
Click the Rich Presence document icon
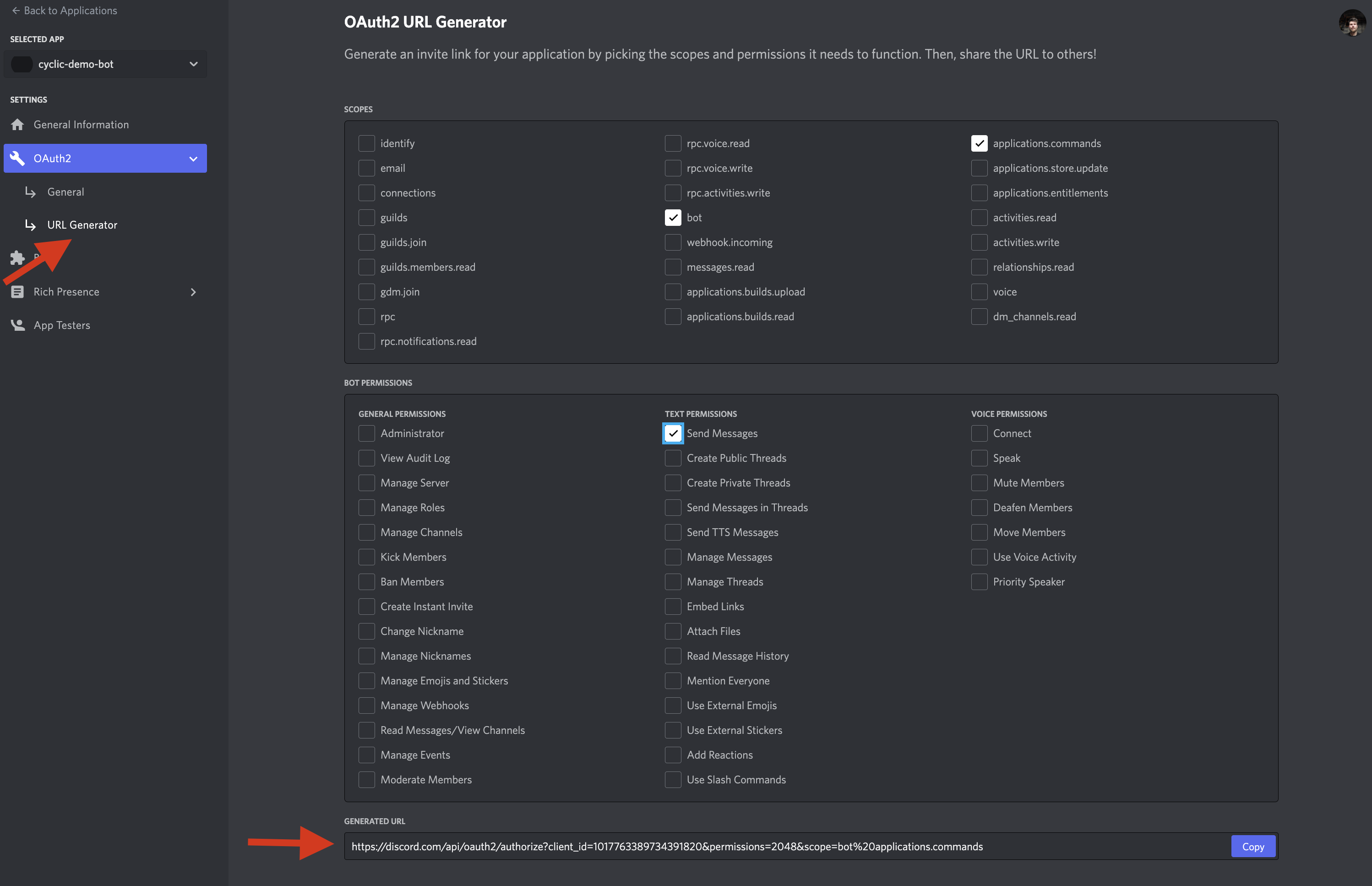(x=17, y=292)
